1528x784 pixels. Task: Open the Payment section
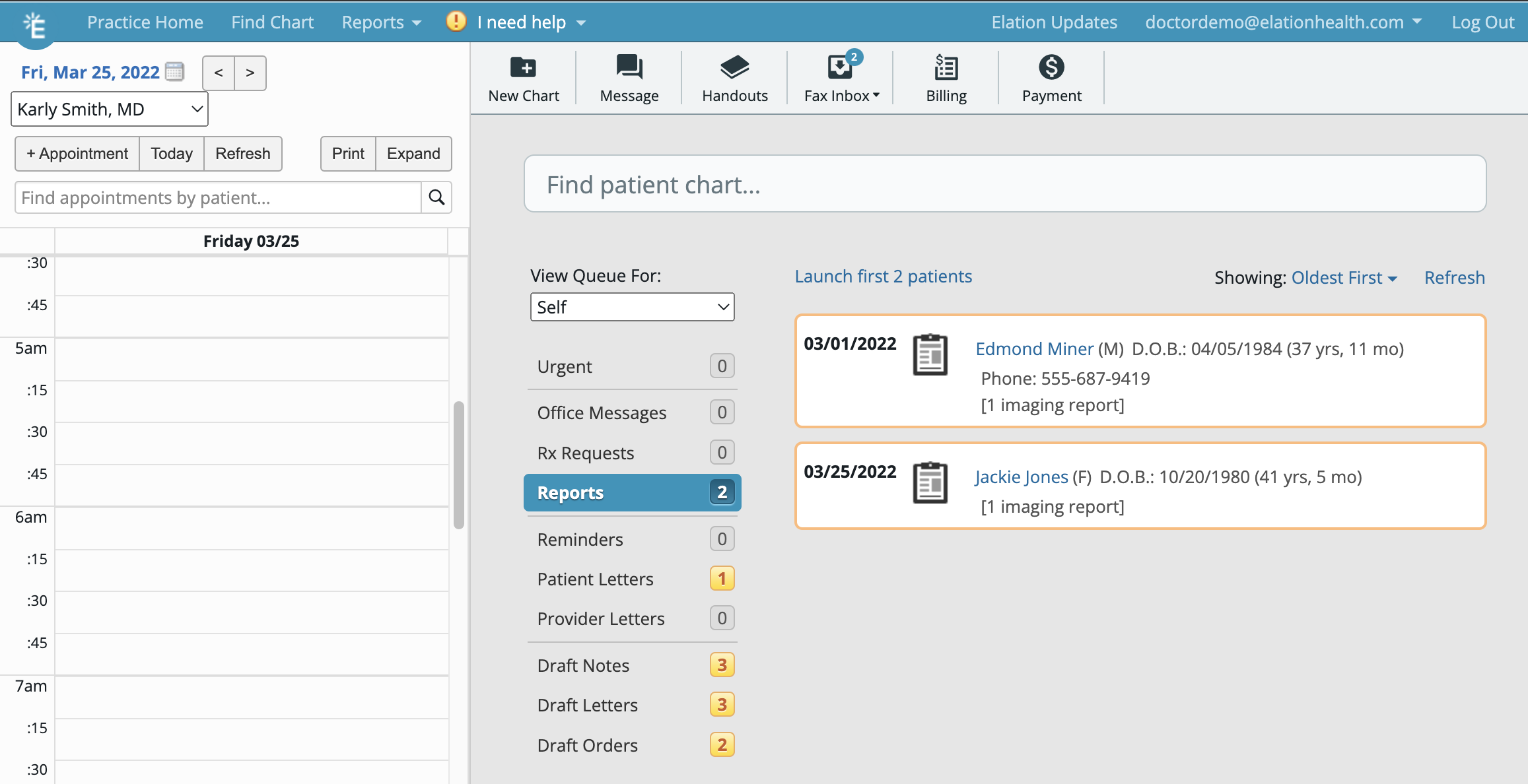coord(1051,77)
